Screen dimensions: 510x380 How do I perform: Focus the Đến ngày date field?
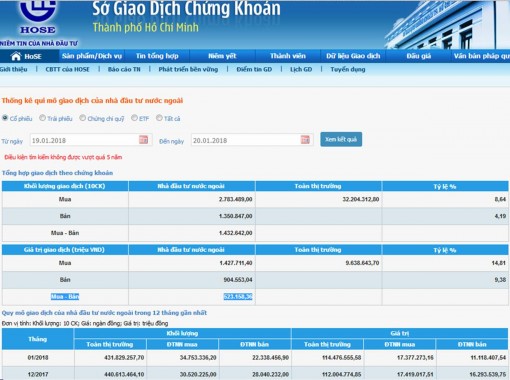coord(252,140)
